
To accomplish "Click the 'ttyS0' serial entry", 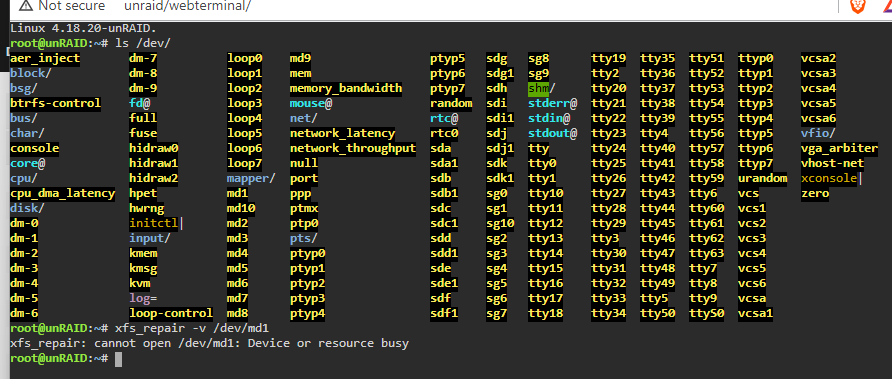I will [707, 313].
